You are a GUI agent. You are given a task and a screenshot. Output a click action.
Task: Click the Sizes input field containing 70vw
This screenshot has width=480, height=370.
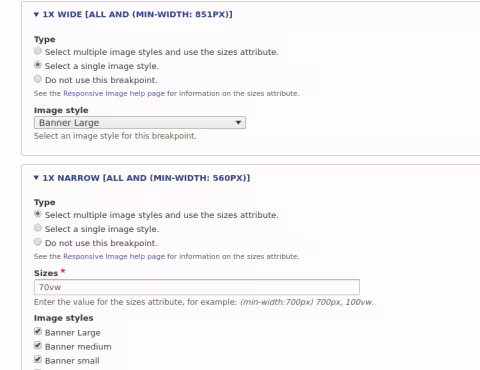click(x=197, y=287)
